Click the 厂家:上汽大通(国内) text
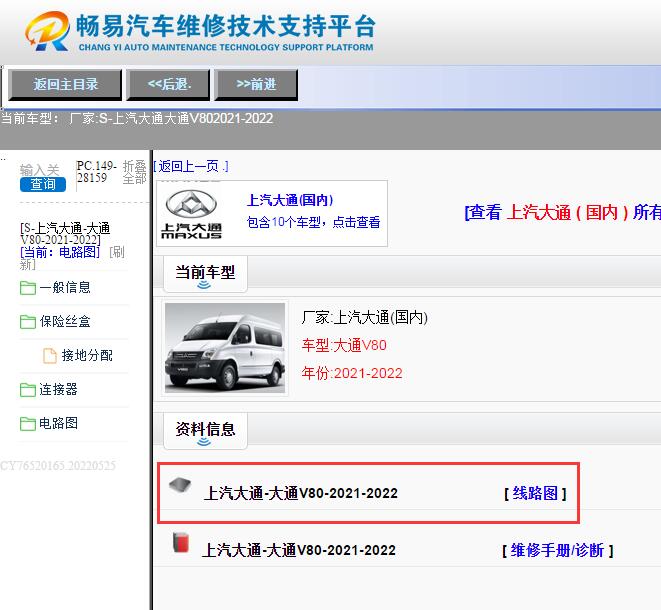661x610 pixels. (365, 317)
